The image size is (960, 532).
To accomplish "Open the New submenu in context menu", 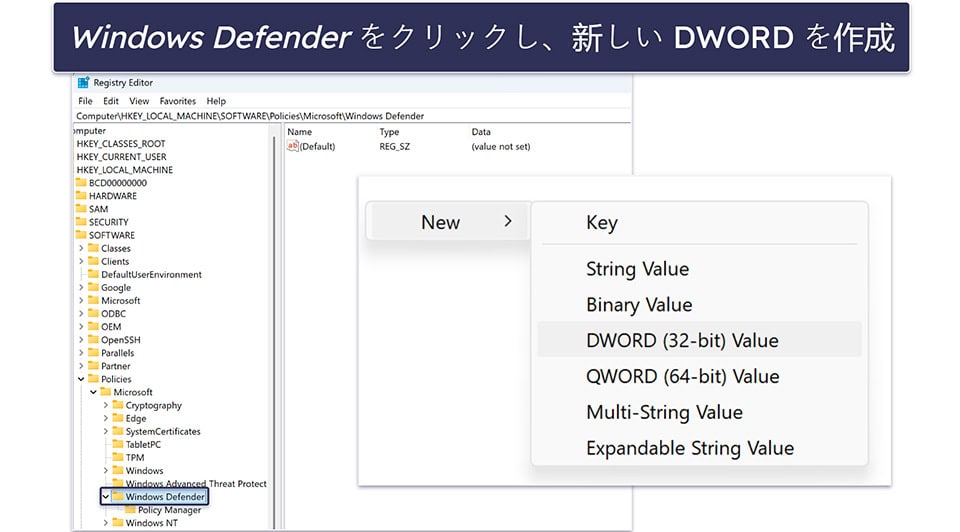I will 448,222.
